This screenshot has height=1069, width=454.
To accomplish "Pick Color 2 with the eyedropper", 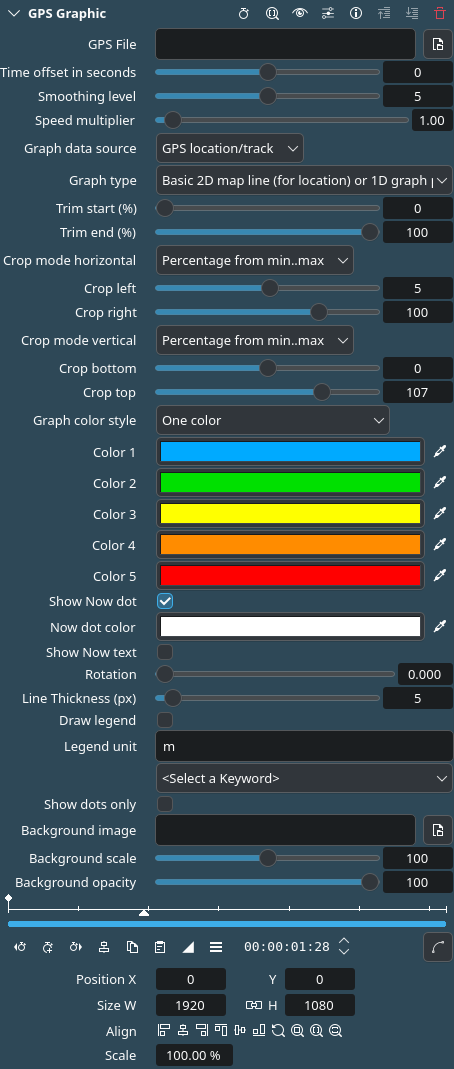I will pos(440,483).
